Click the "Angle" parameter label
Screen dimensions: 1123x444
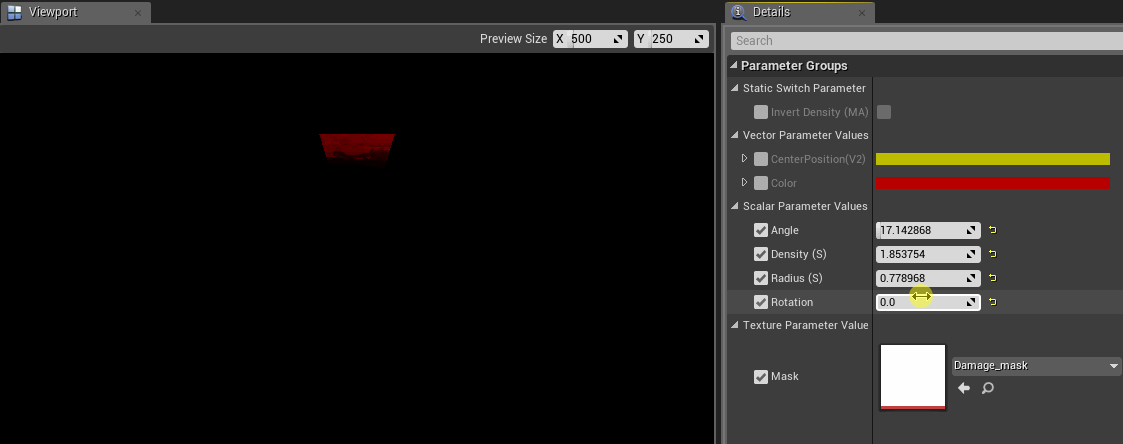coord(785,231)
